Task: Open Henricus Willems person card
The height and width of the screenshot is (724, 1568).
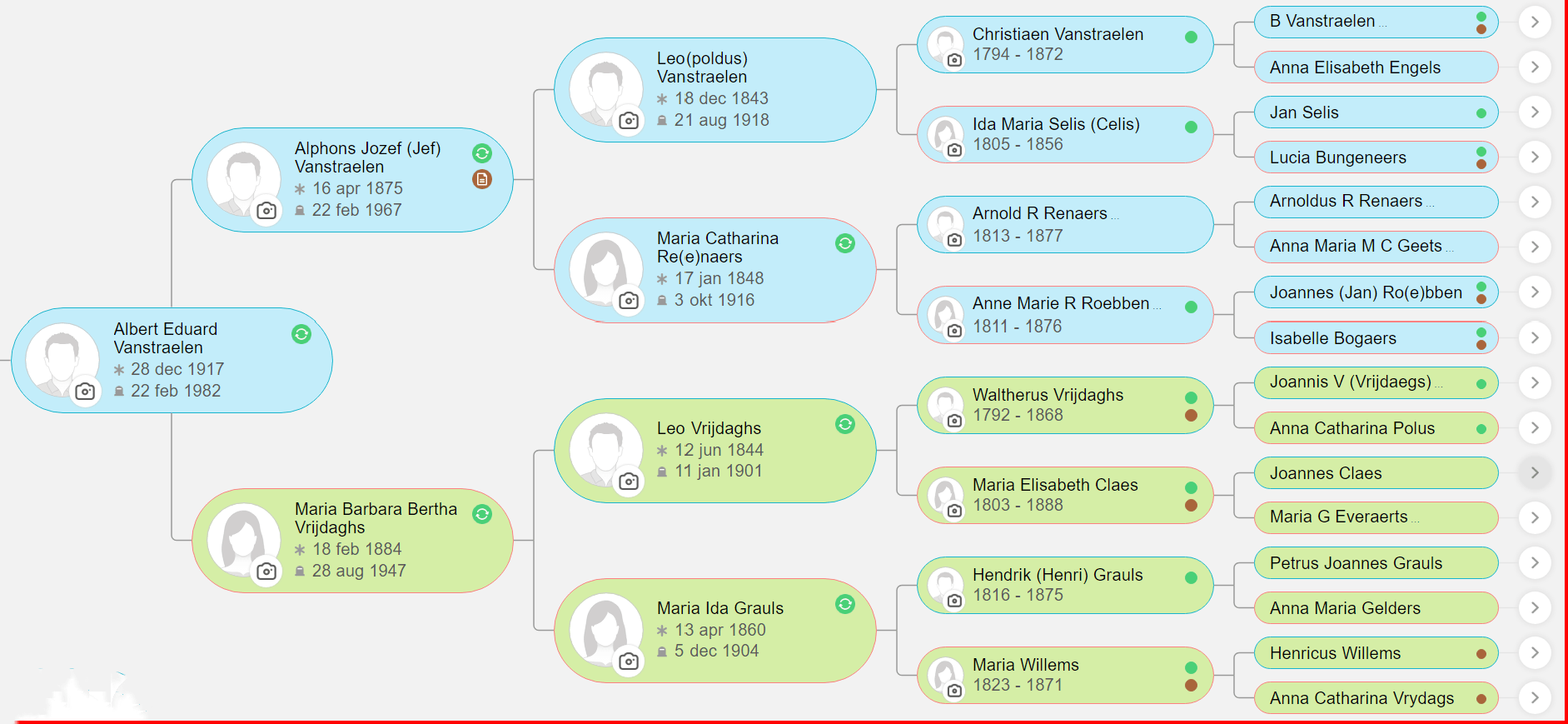Action: click(x=1376, y=653)
